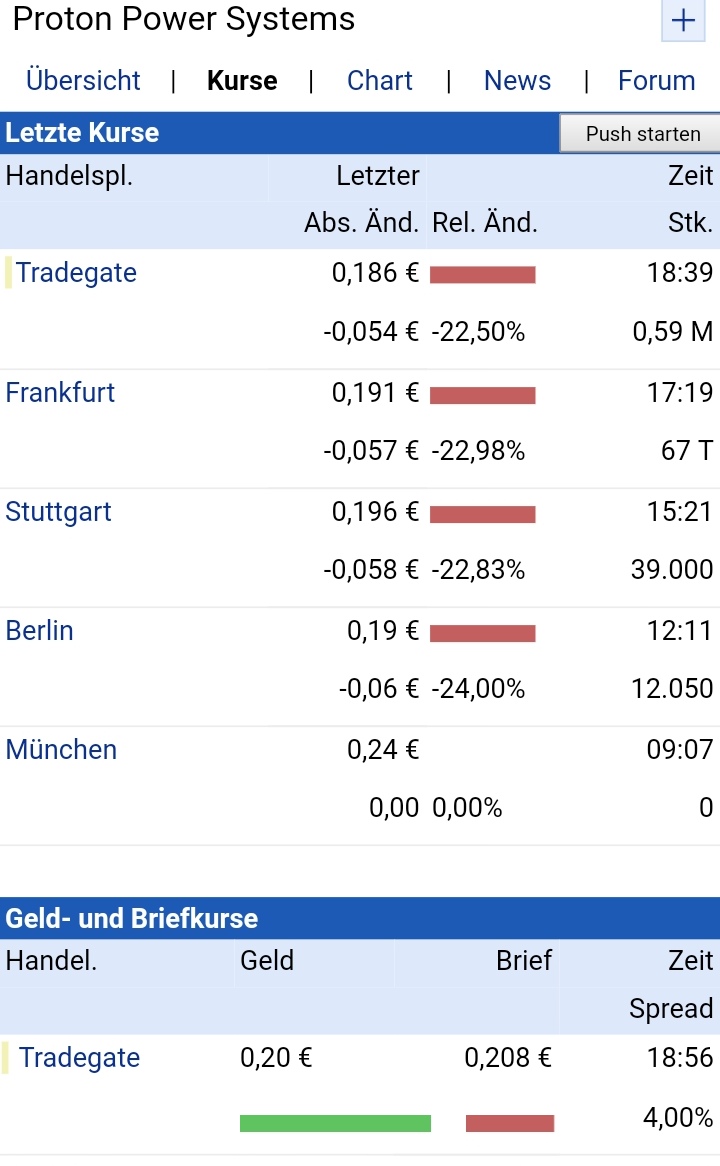This screenshot has height=1166, width=720.
Task: Click the Letzte Kurse section header
Action: point(82,133)
